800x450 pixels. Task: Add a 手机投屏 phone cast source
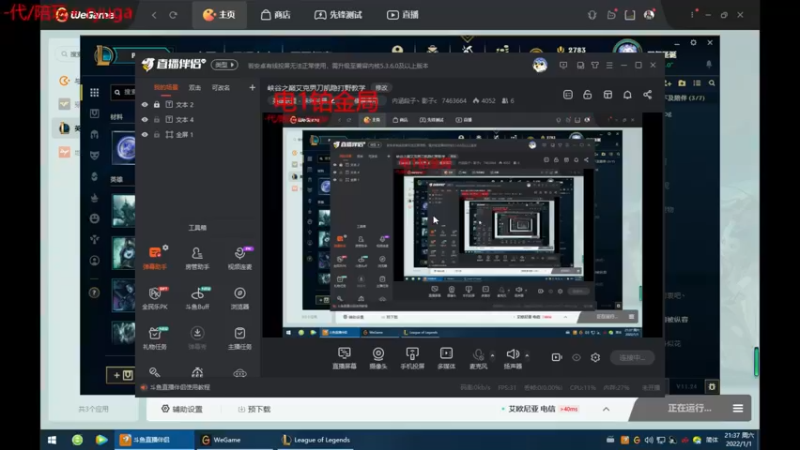tap(412, 358)
